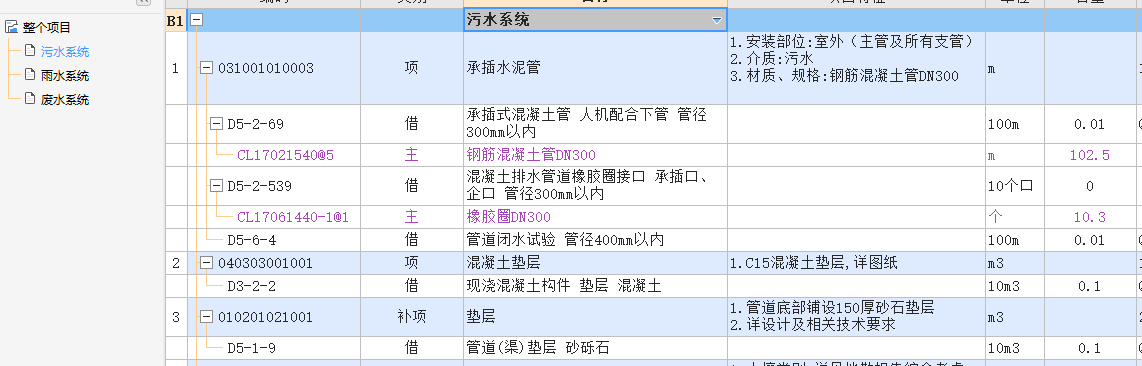The image size is (1142, 366).
Task: Select 现浇混凝土构件 垫层 混凝土 cell
Action: pos(595,287)
